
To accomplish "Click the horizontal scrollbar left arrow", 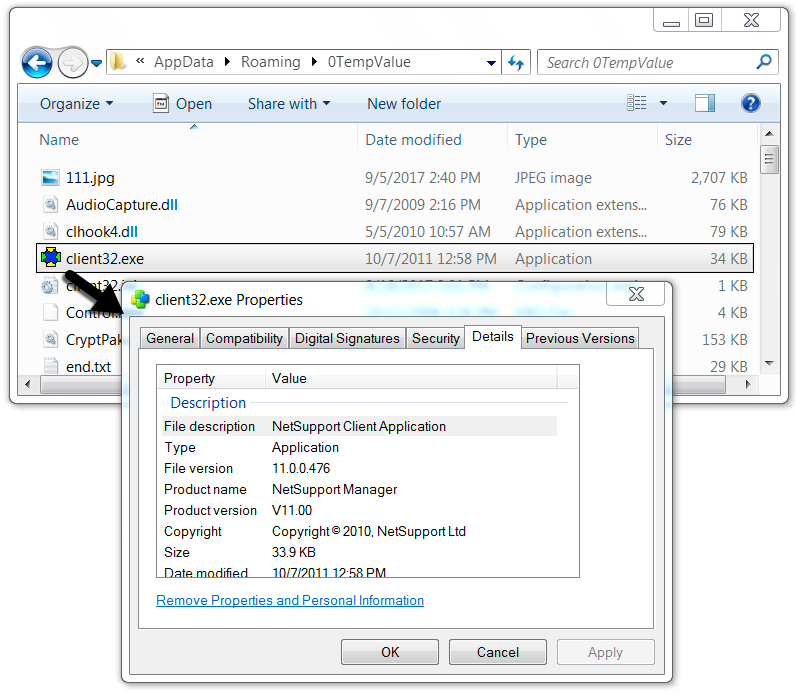I will (27, 384).
